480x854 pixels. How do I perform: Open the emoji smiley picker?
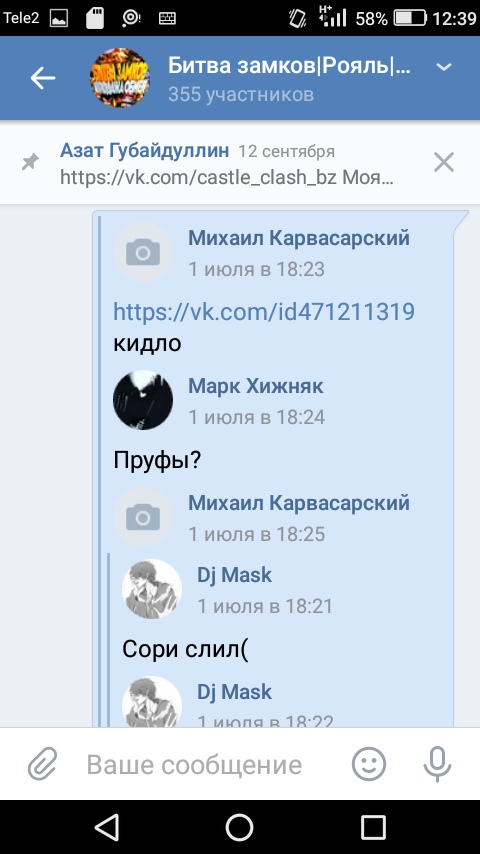pos(369,764)
